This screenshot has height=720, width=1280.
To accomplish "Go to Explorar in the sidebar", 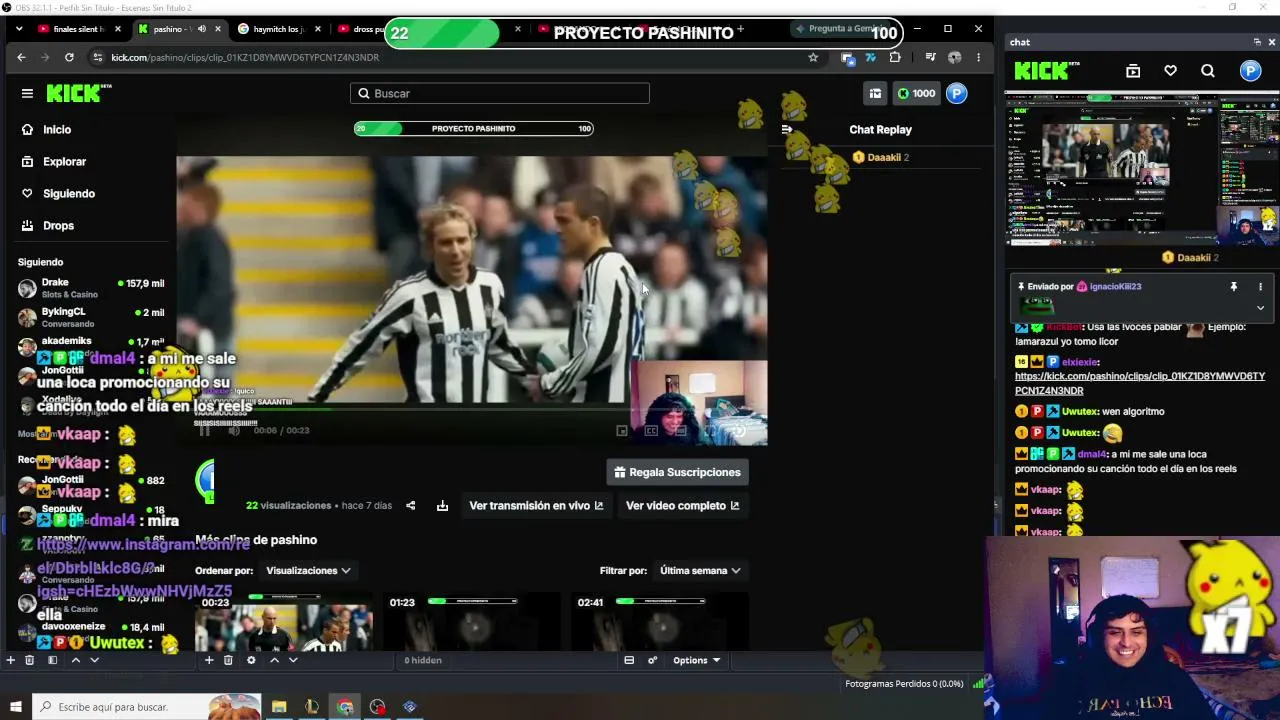I will 53,161.
